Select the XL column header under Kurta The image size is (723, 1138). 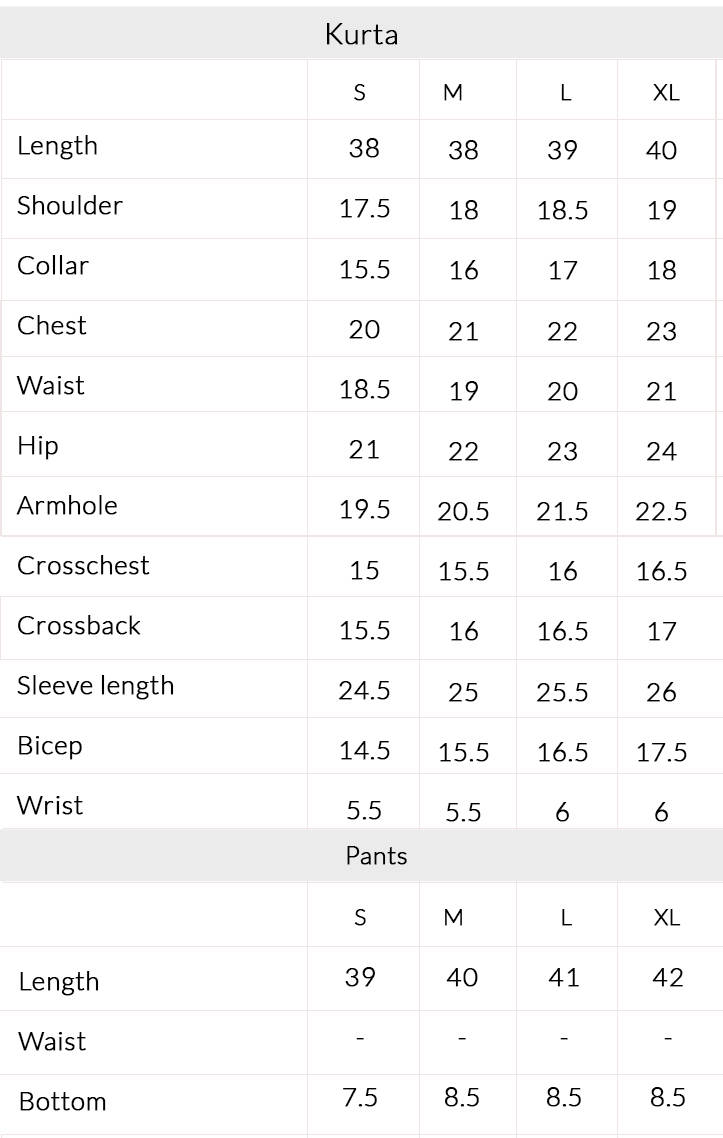(x=666, y=93)
